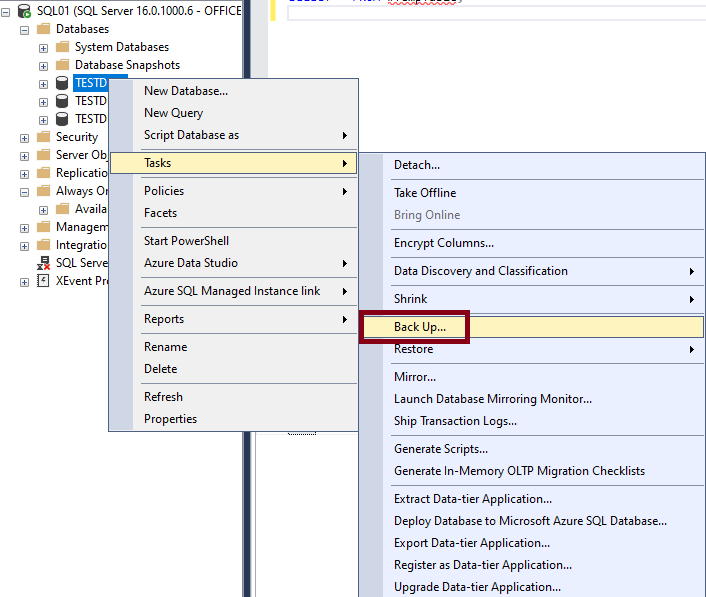
Task: Select Deploy Database to Microsoft Azure SQL Database...
Action: pyautogui.click(x=533, y=521)
